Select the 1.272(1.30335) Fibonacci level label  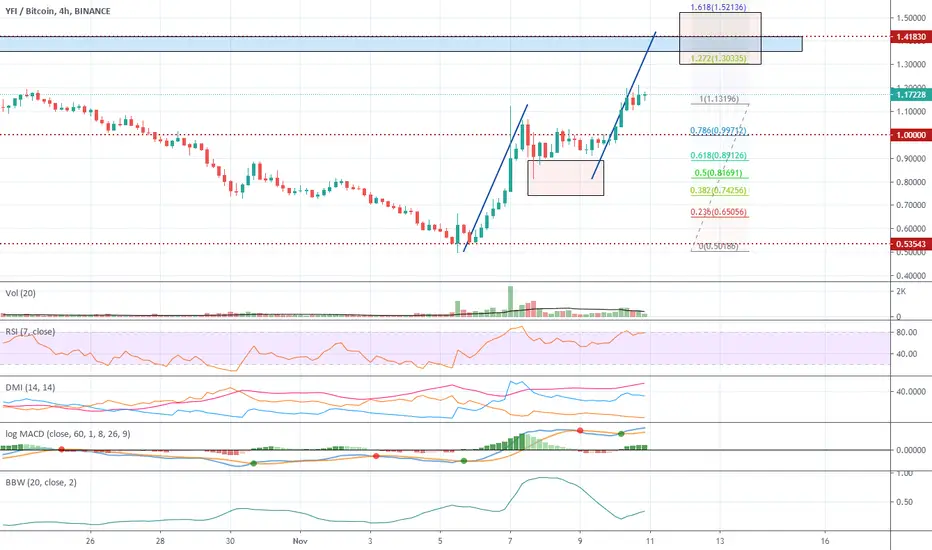718,58
